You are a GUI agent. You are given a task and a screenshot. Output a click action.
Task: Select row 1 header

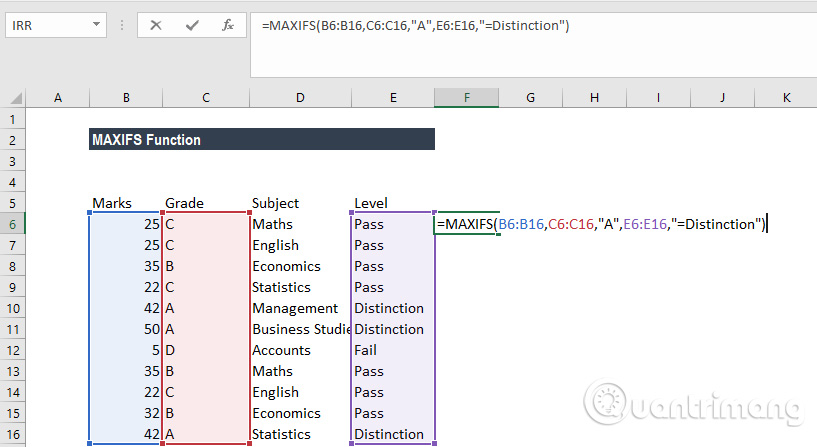[x=13, y=119]
